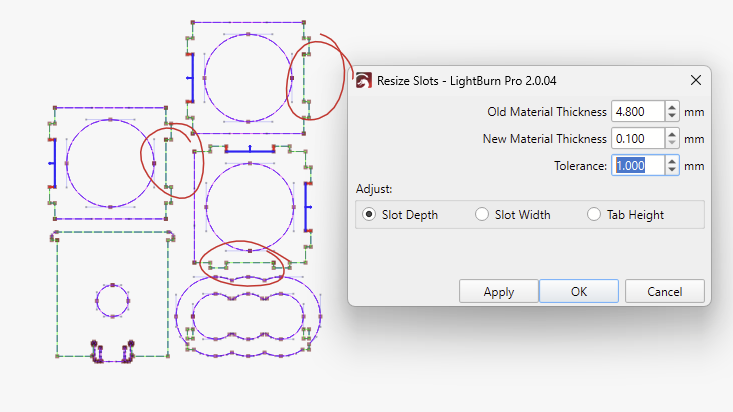Click the LightBurn icon in dialog title bar
Image resolution: width=733 pixels, height=412 pixels.
click(x=362, y=79)
